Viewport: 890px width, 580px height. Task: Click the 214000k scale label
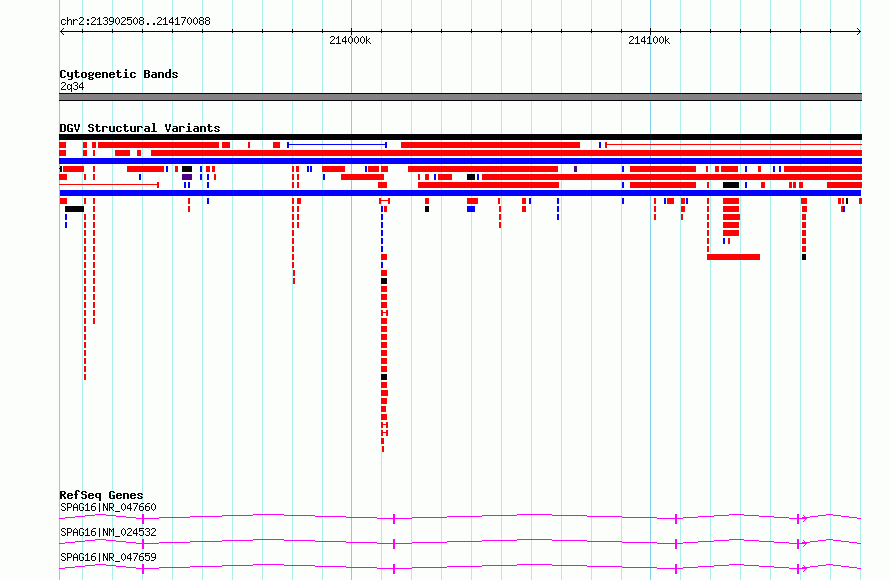point(350,40)
